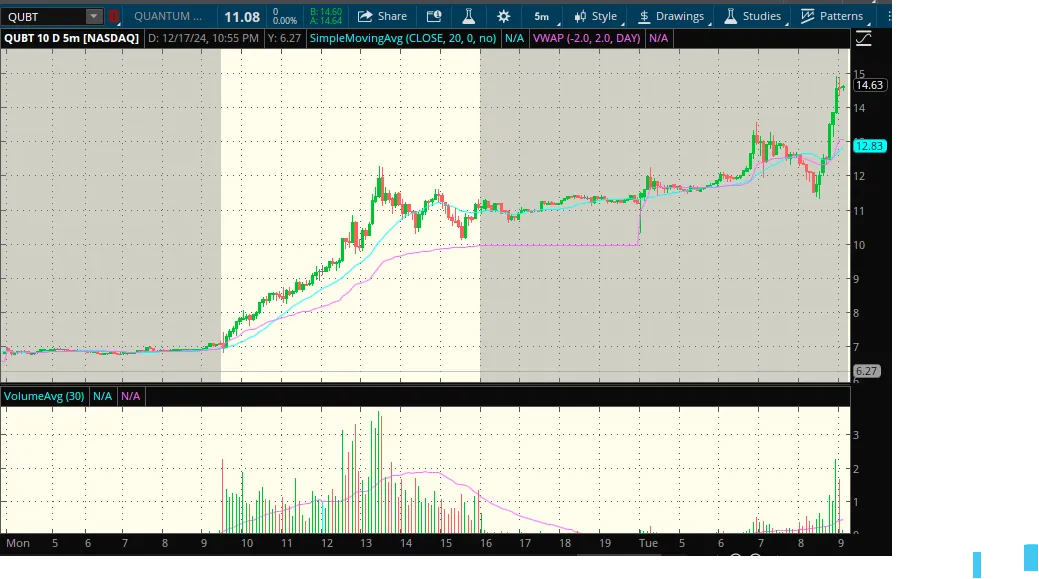Open the Patterns menu
This screenshot has width=1039, height=579.
point(832,16)
